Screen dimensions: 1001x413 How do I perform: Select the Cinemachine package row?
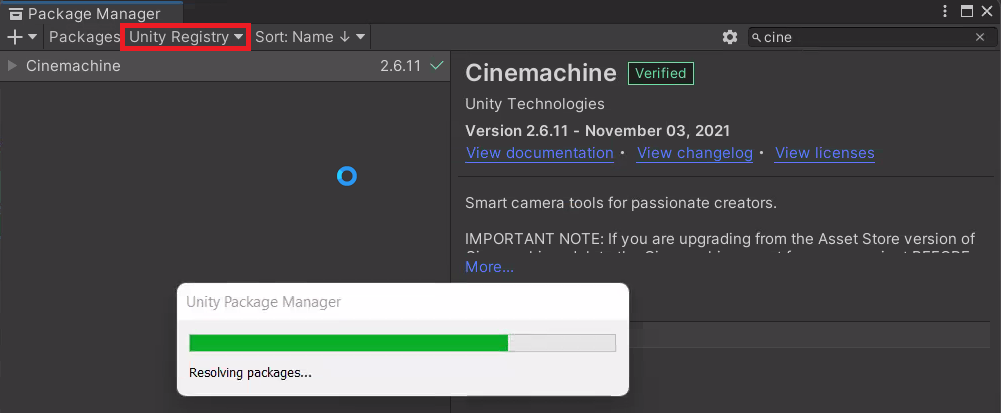tap(225, 66)
